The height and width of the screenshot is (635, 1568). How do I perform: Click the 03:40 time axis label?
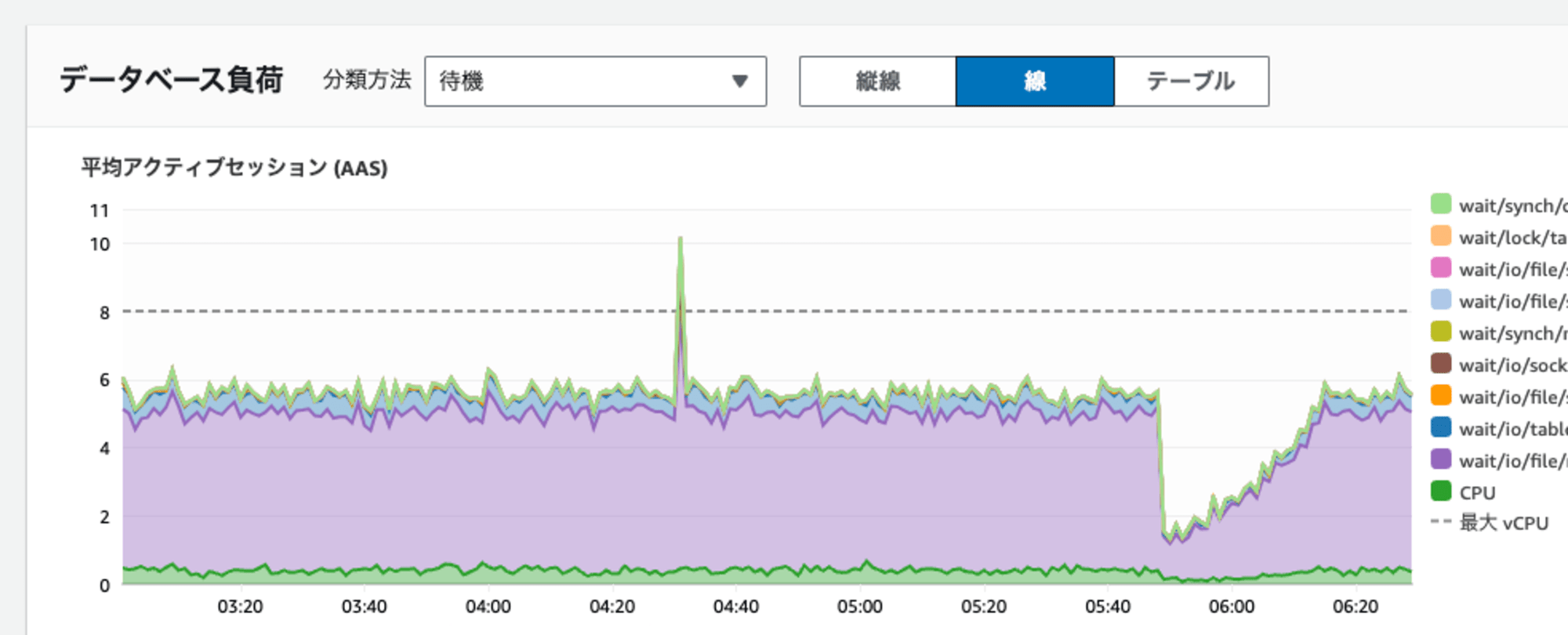coord(364,607)
